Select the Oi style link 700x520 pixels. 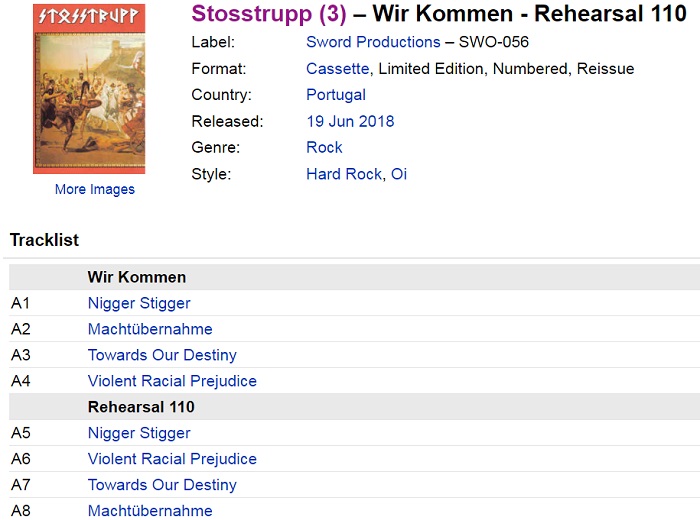(399, 174)
